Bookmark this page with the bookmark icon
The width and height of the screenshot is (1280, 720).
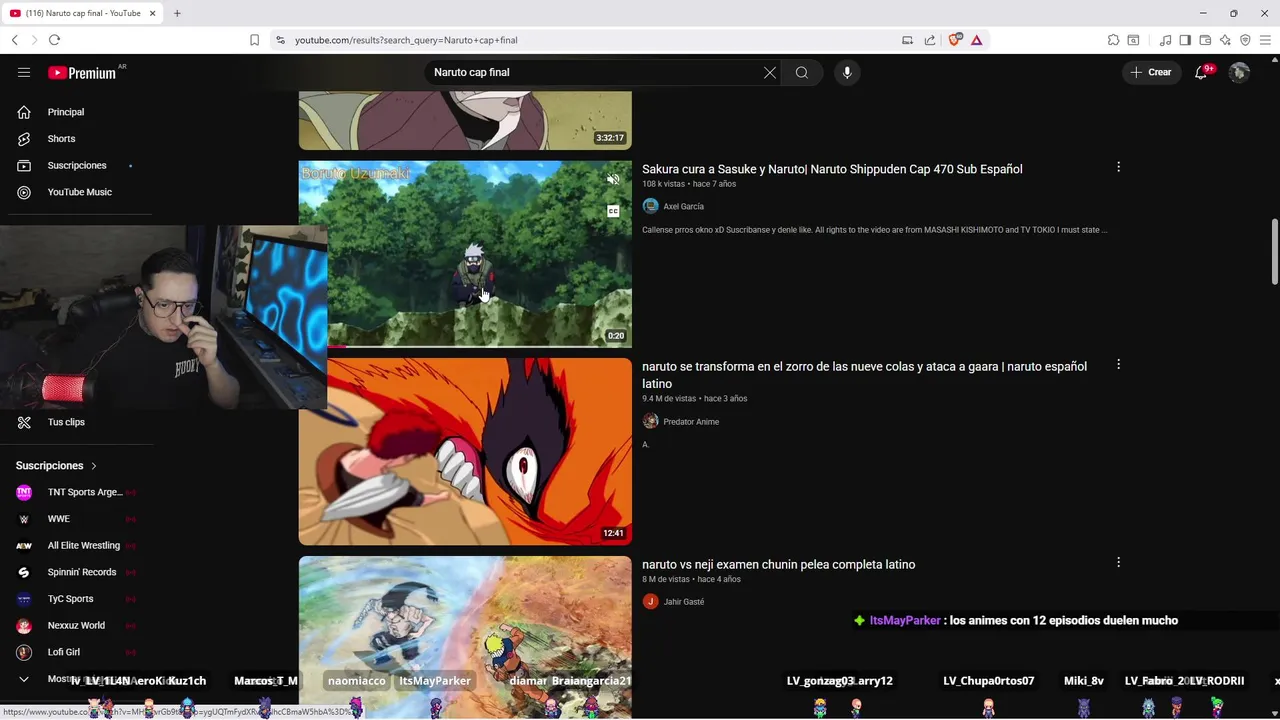[x=254, y=40]
